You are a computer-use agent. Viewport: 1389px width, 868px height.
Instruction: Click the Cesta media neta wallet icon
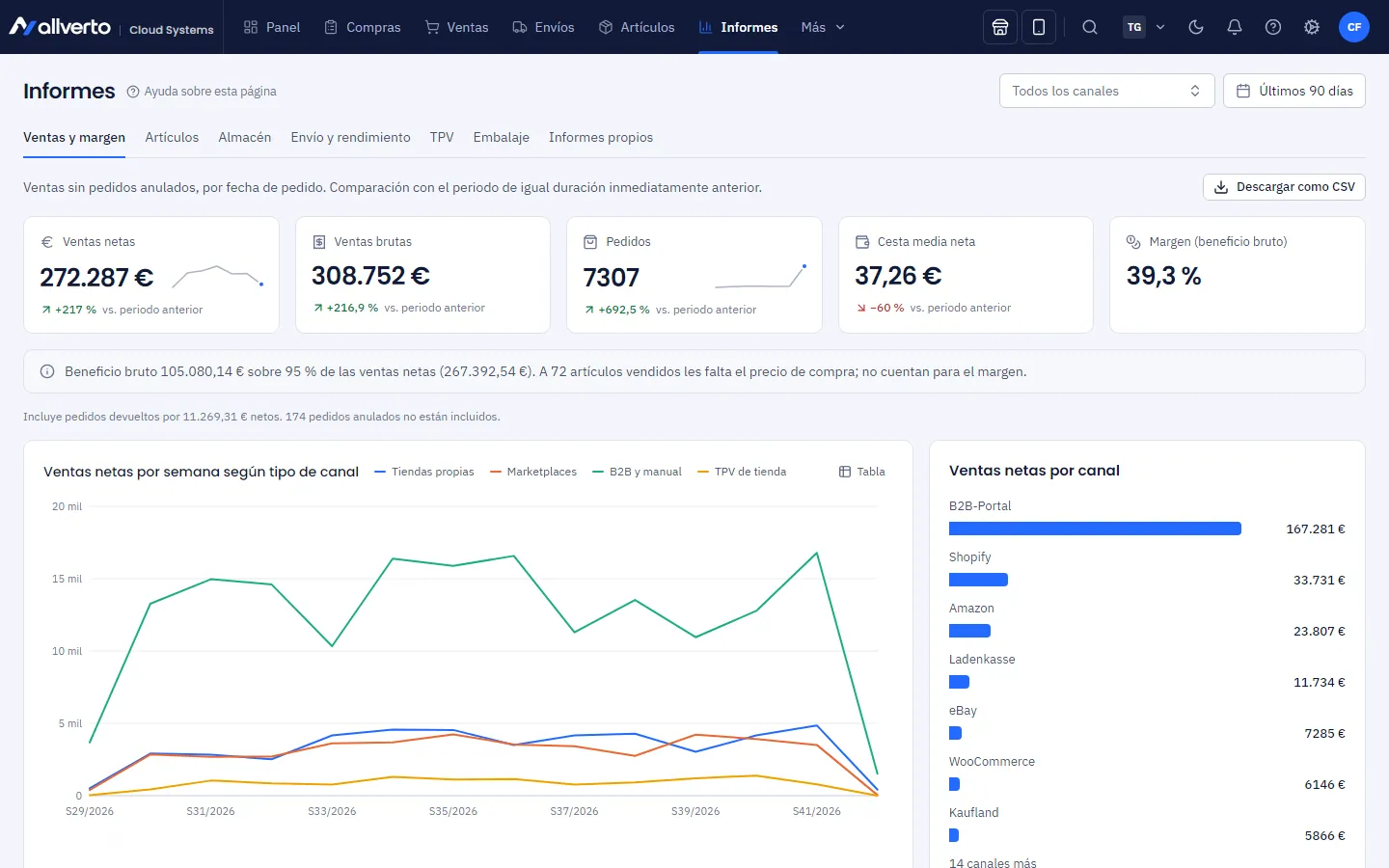click(862, 242)
